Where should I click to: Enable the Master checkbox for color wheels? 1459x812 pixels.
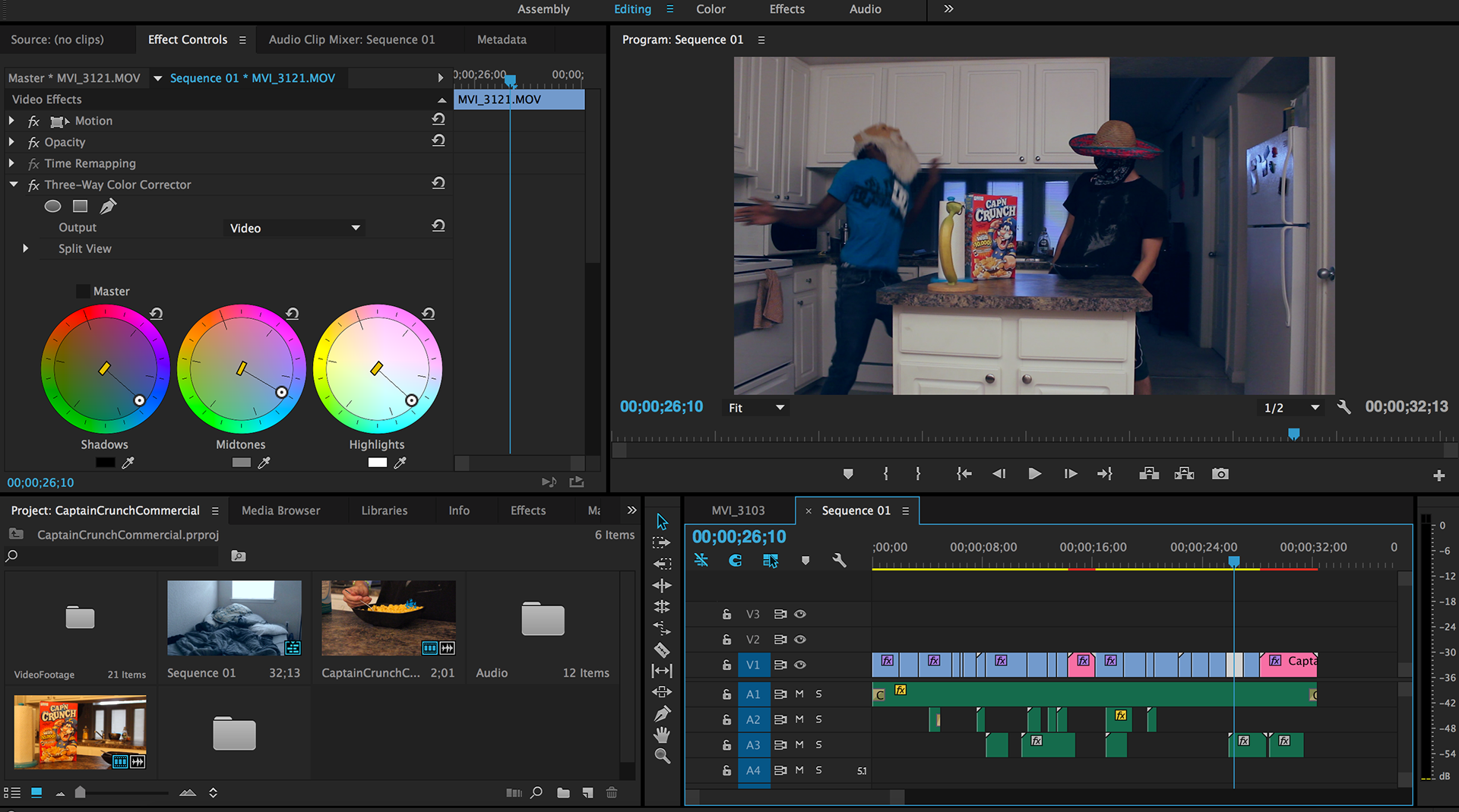[x=83, y=291]
